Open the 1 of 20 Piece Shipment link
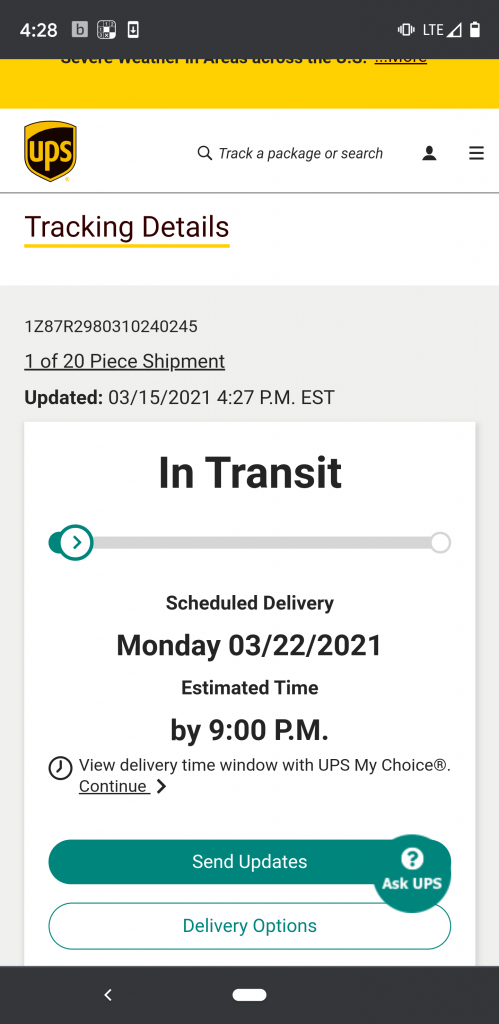 point(125,361)
